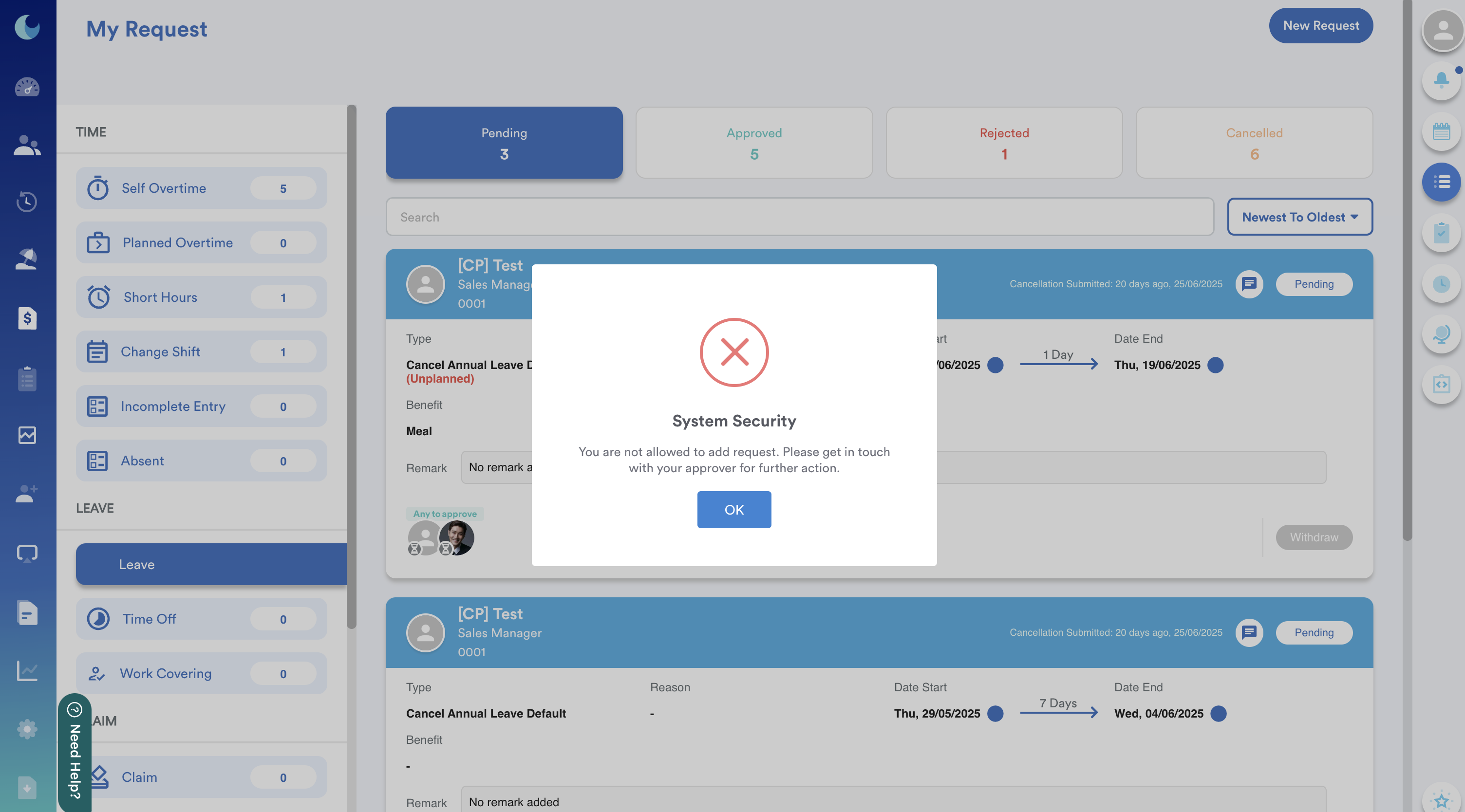Select Self Overtime in Time menu
This screenshot has width=1465, height=812.
coord(201,188)
